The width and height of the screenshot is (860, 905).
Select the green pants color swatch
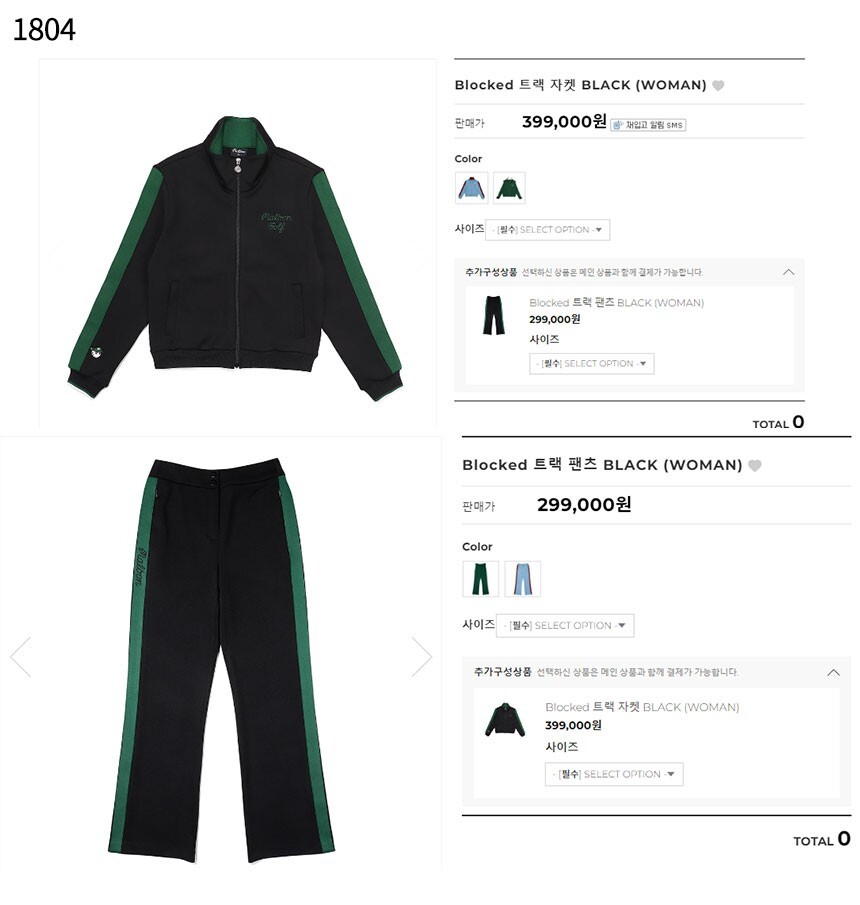(x=480, y=579)
